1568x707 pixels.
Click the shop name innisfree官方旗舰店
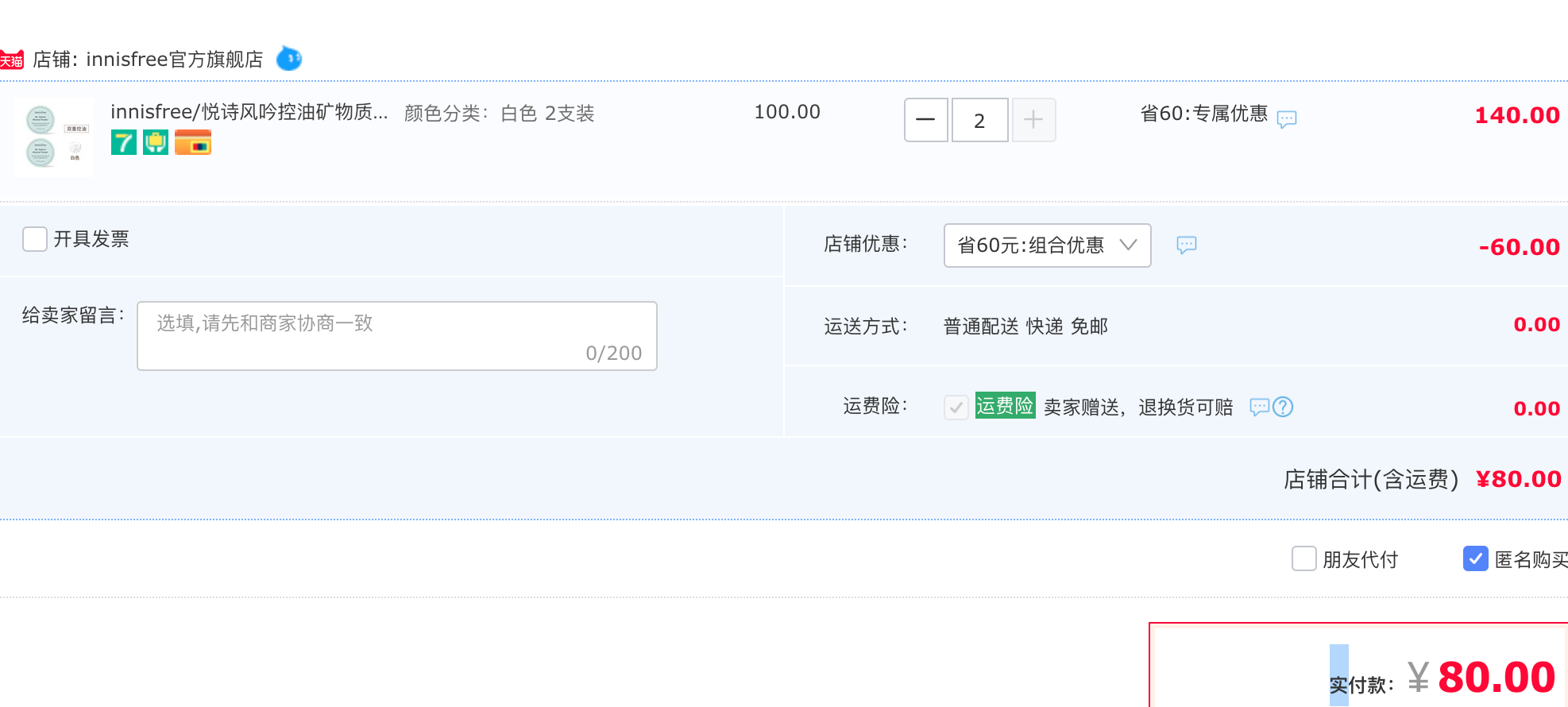click(x=175, y=60)
